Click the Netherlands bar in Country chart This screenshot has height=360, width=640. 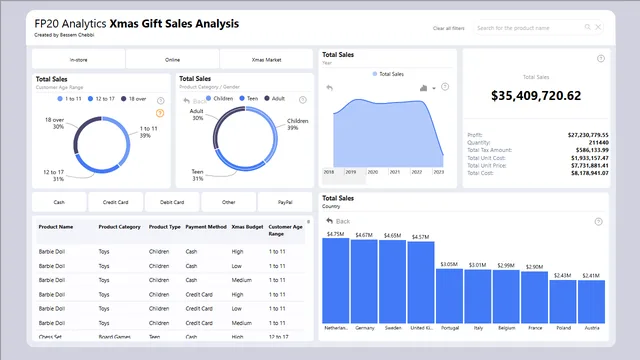pos(336,281)
